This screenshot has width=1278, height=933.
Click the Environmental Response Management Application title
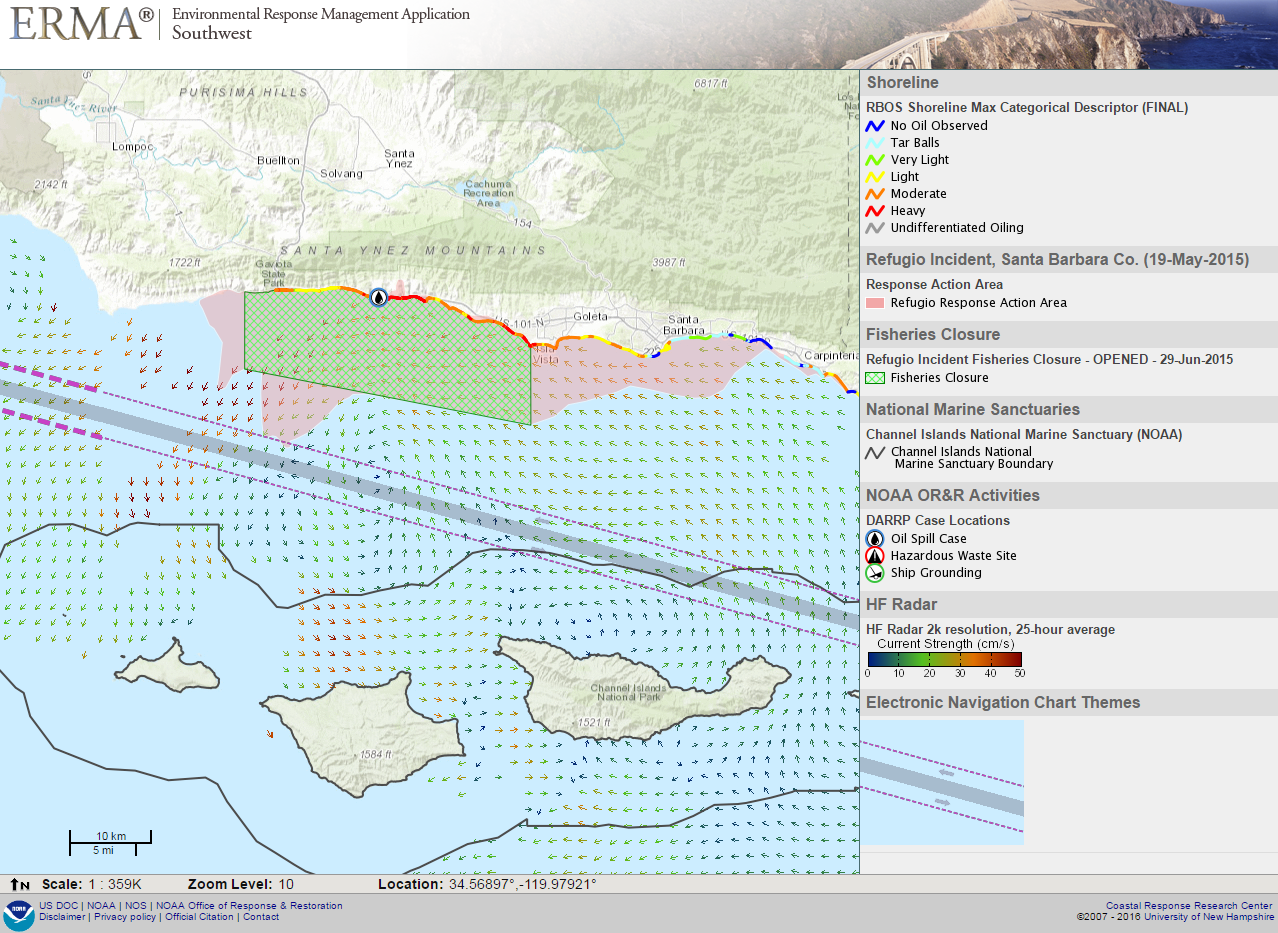tap(321, 14)
